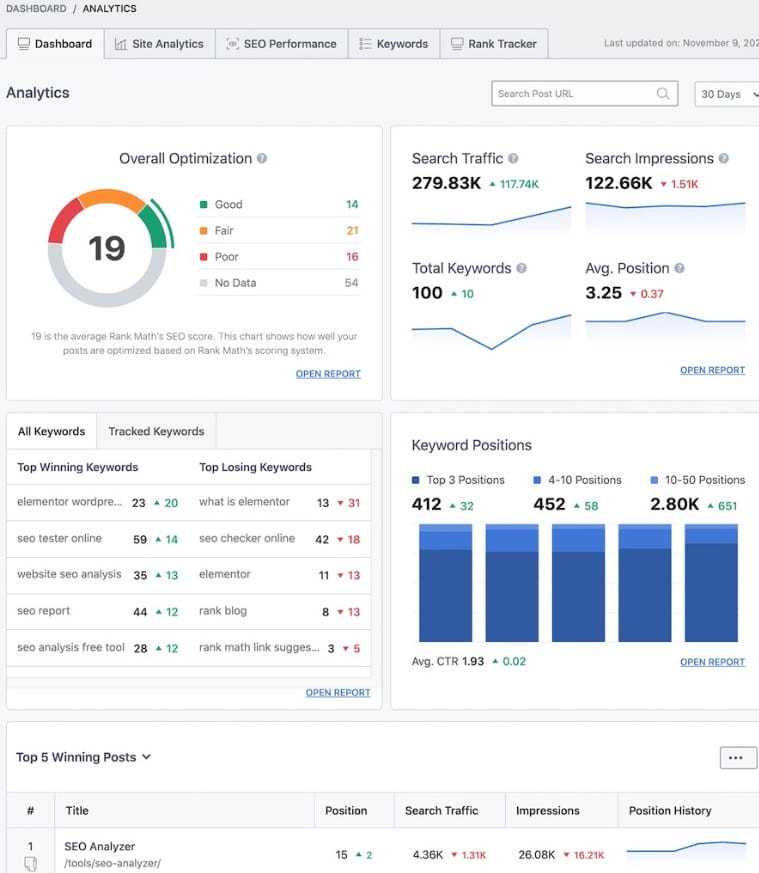Click the magnifier icon in the search box
This screenshot has width=759, height=873.
(663, 94)
